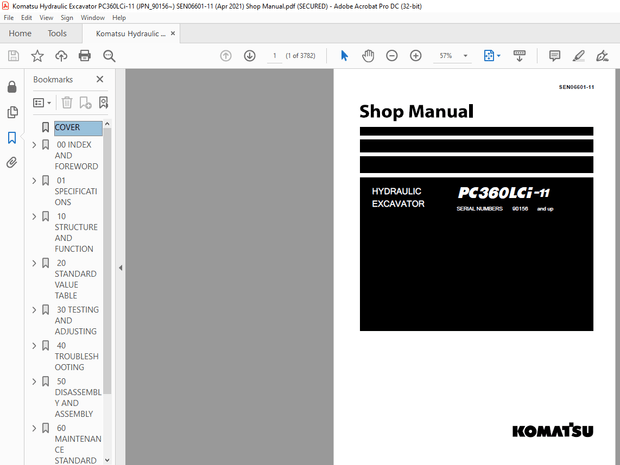Open the Window menu
This screenshot has width=620, height=465.
pyautogui.click(x=93, y=18)
